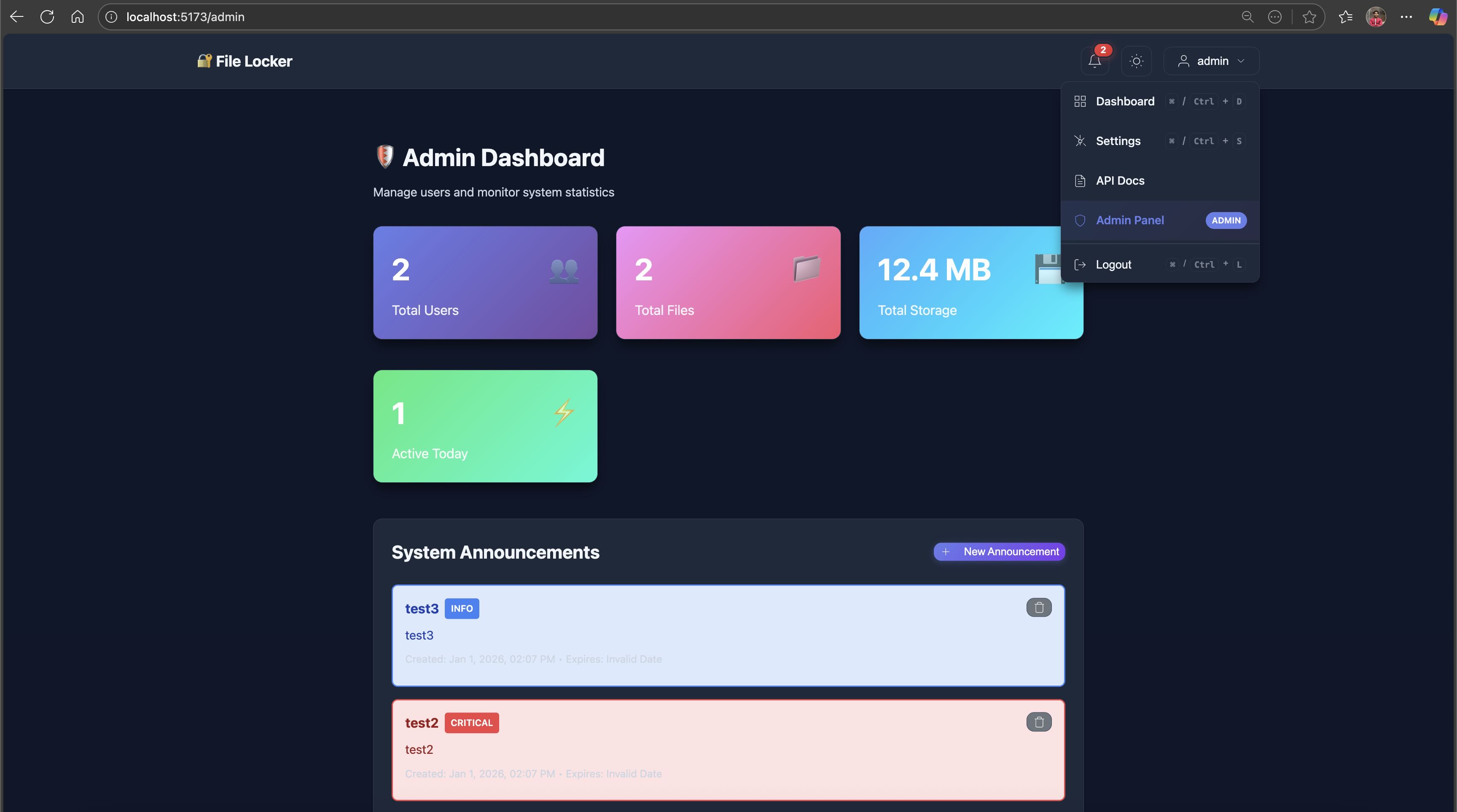1457x812 pixels.
Task: Click the address bar URL
Action: point(185,17)
